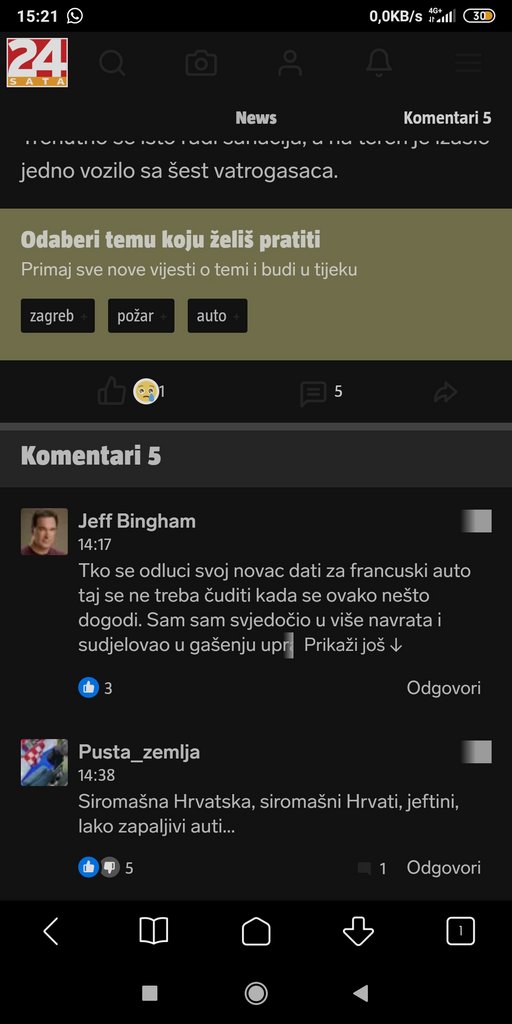The image size is (512, 1024).
Task: Like Jeff Bingham's comment
Action: pos(89,688)
